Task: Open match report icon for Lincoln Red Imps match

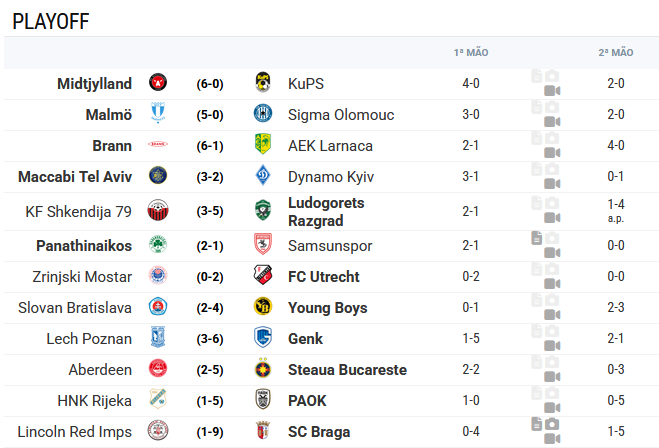Action: [536, 424]
